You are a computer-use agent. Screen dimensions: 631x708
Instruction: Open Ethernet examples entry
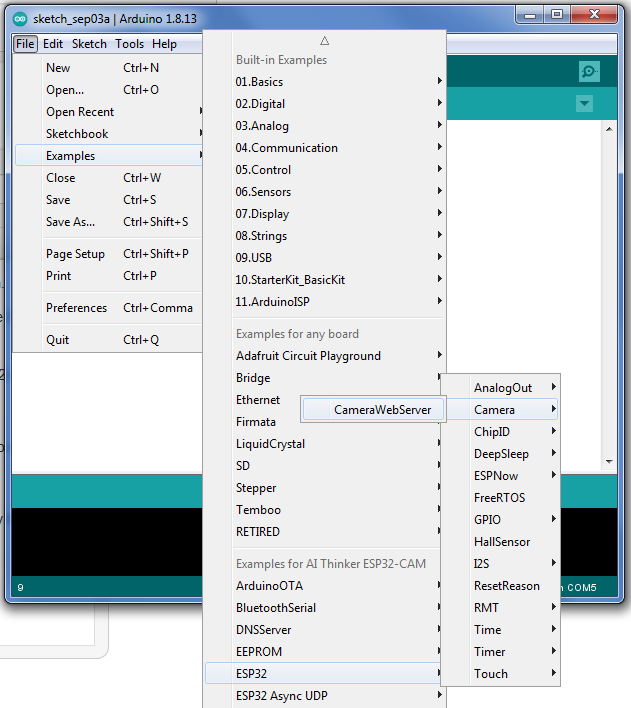point(258,400)
